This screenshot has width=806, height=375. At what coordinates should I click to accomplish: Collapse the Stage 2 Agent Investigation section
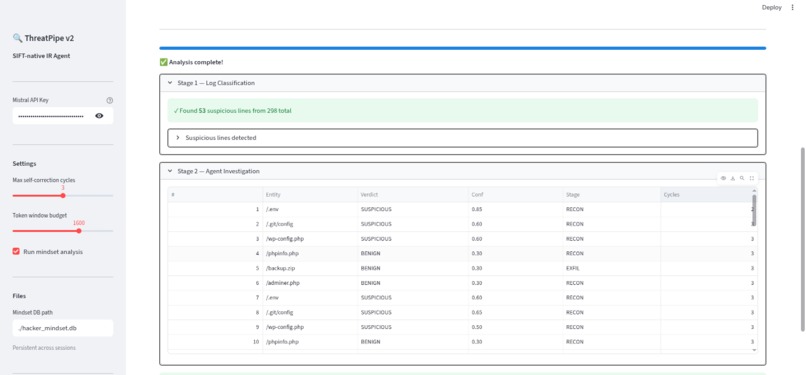pyautogui.click(x=463, y=171)
